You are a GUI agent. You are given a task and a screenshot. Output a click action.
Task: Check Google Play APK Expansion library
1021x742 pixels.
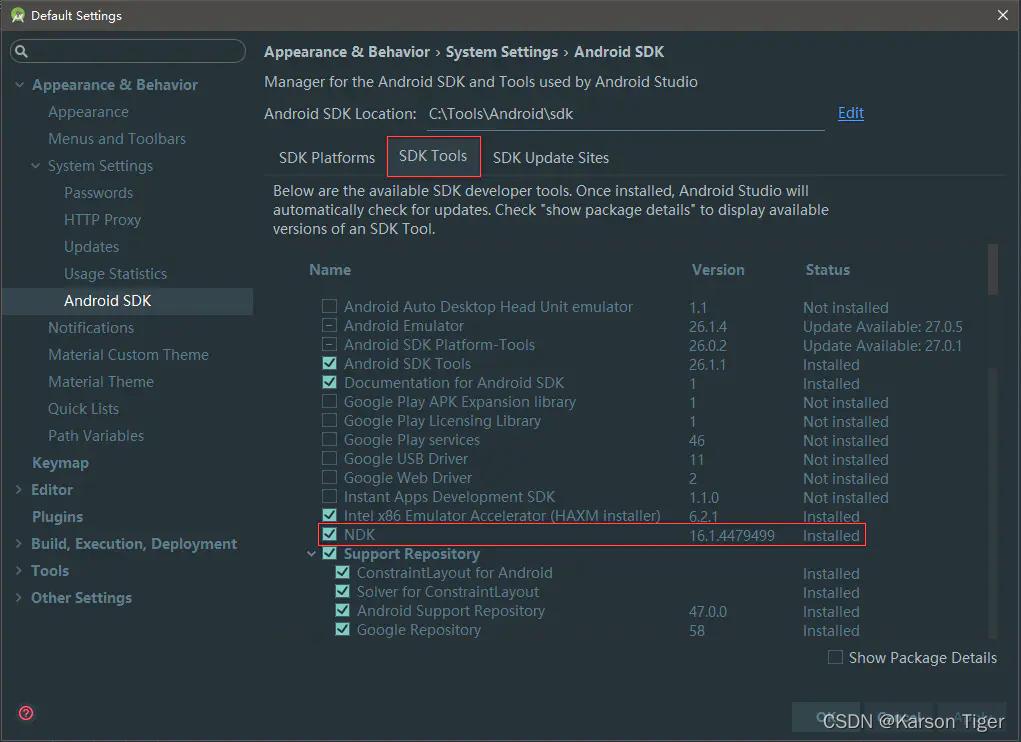coord(329,401)
